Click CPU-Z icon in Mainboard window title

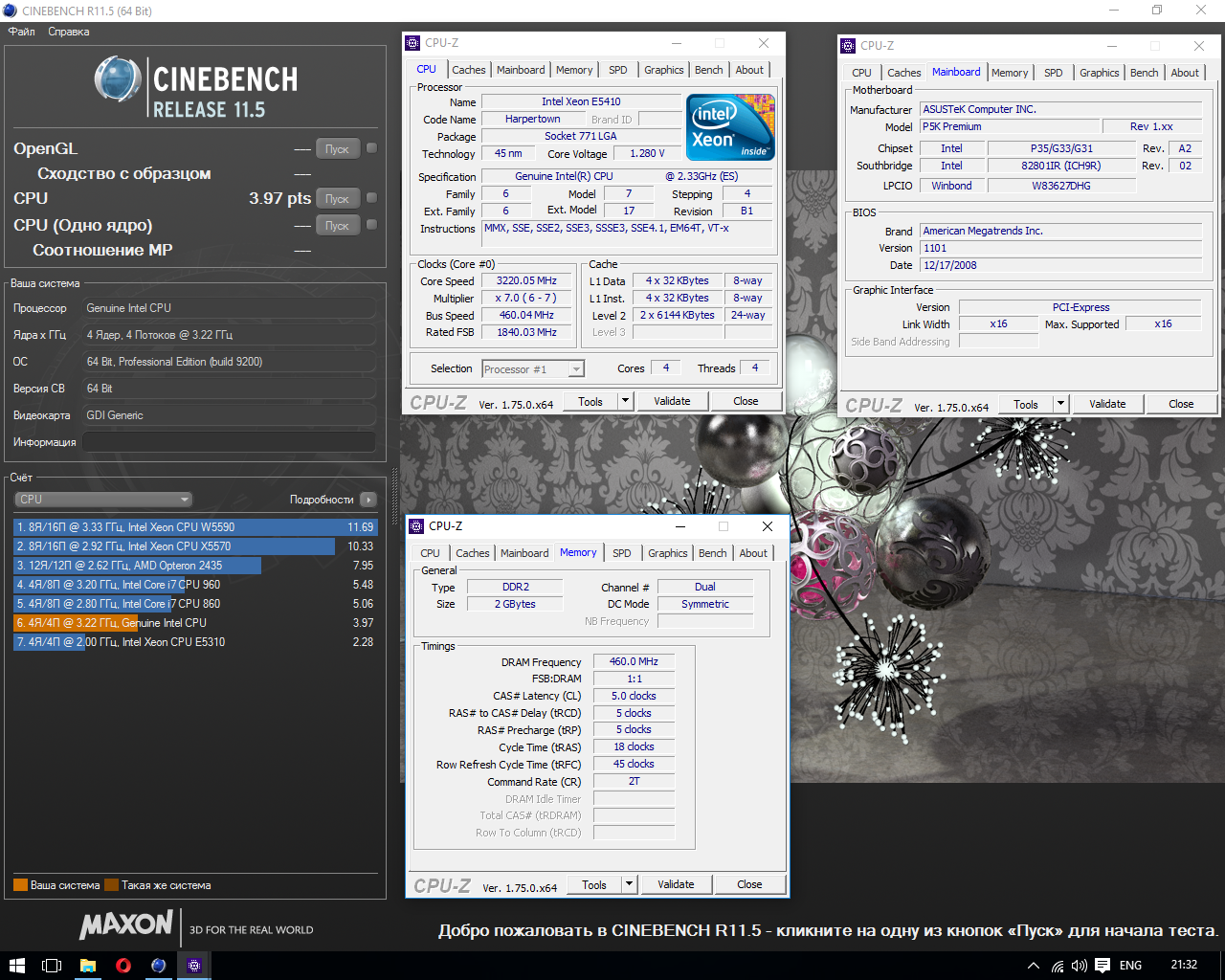pyautogui.click(x=848, y=46)
